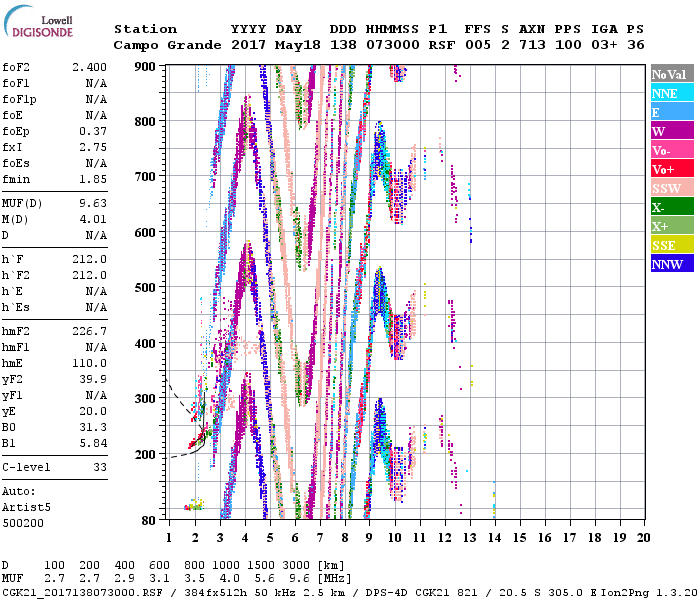700x600 pixels.
Task: Pick the W purple legend entry
Action: [668, 131]
